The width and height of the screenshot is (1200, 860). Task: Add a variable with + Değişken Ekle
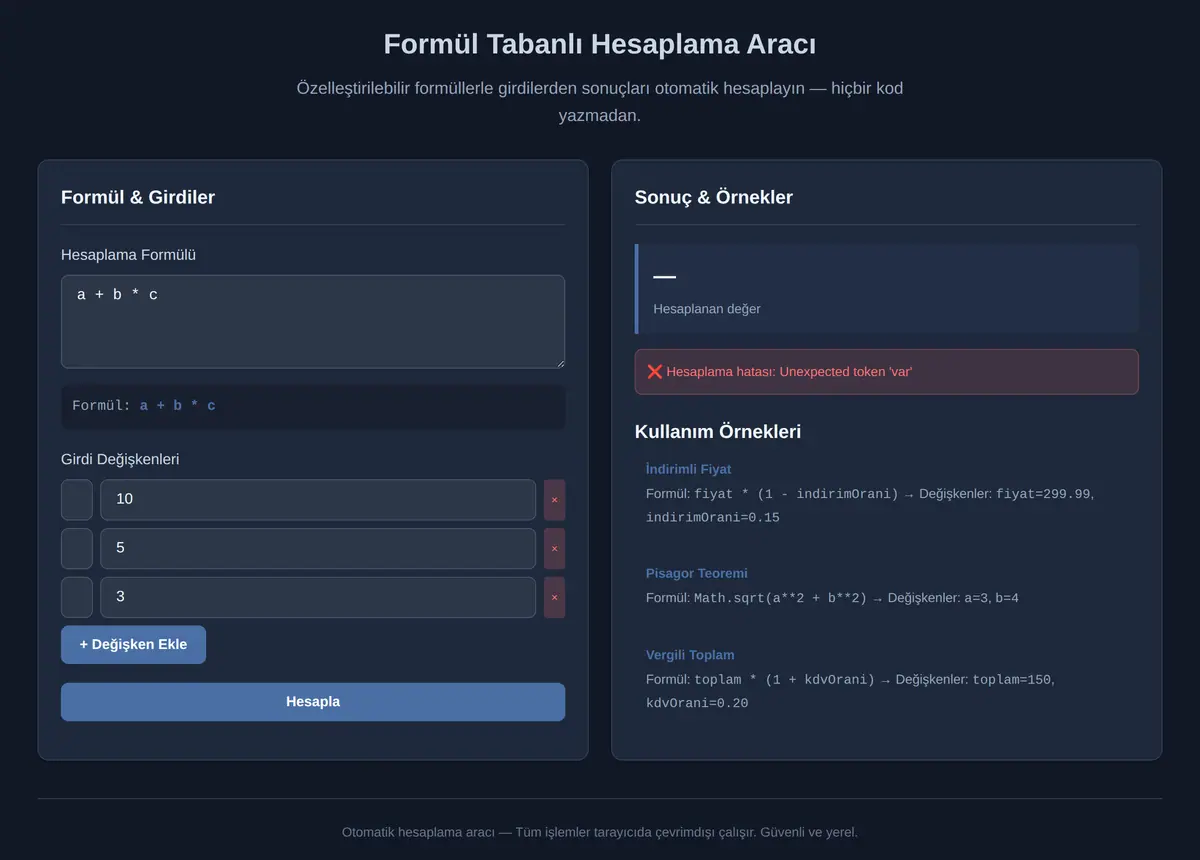click(133, 645)
